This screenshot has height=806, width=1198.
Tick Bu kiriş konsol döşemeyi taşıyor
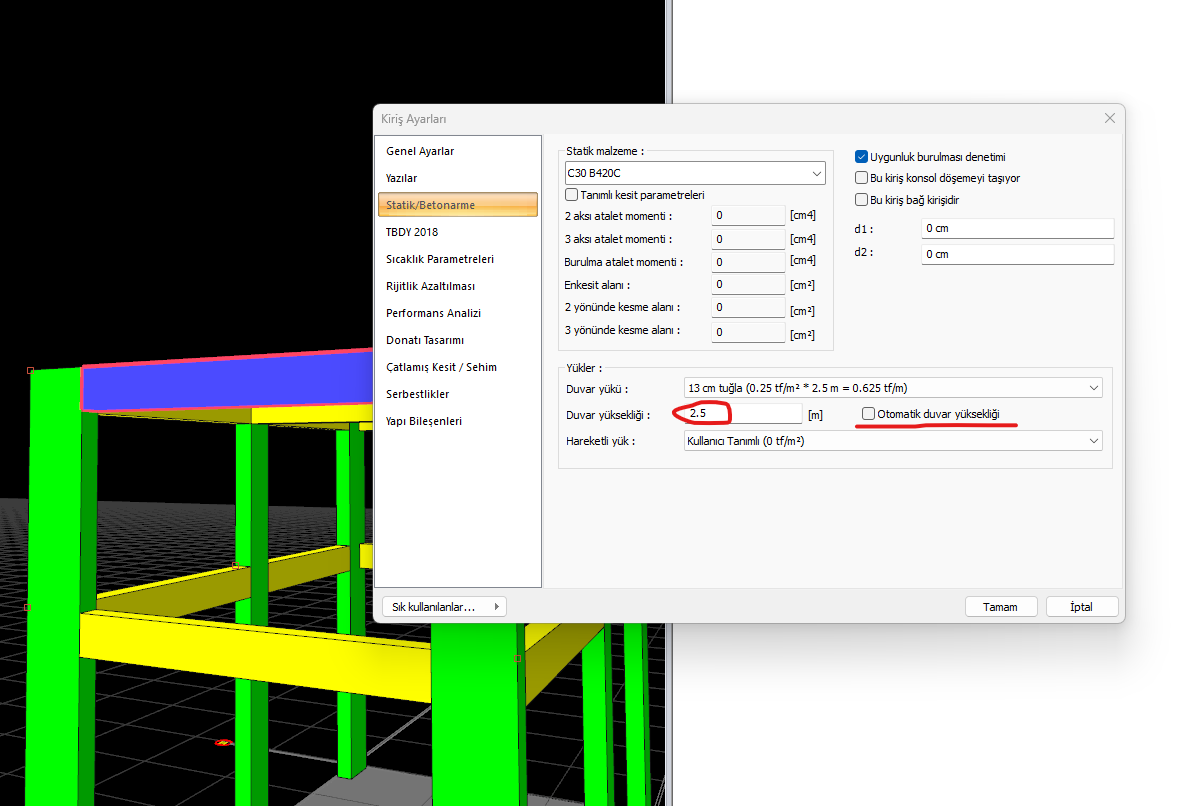click(861, 178)
